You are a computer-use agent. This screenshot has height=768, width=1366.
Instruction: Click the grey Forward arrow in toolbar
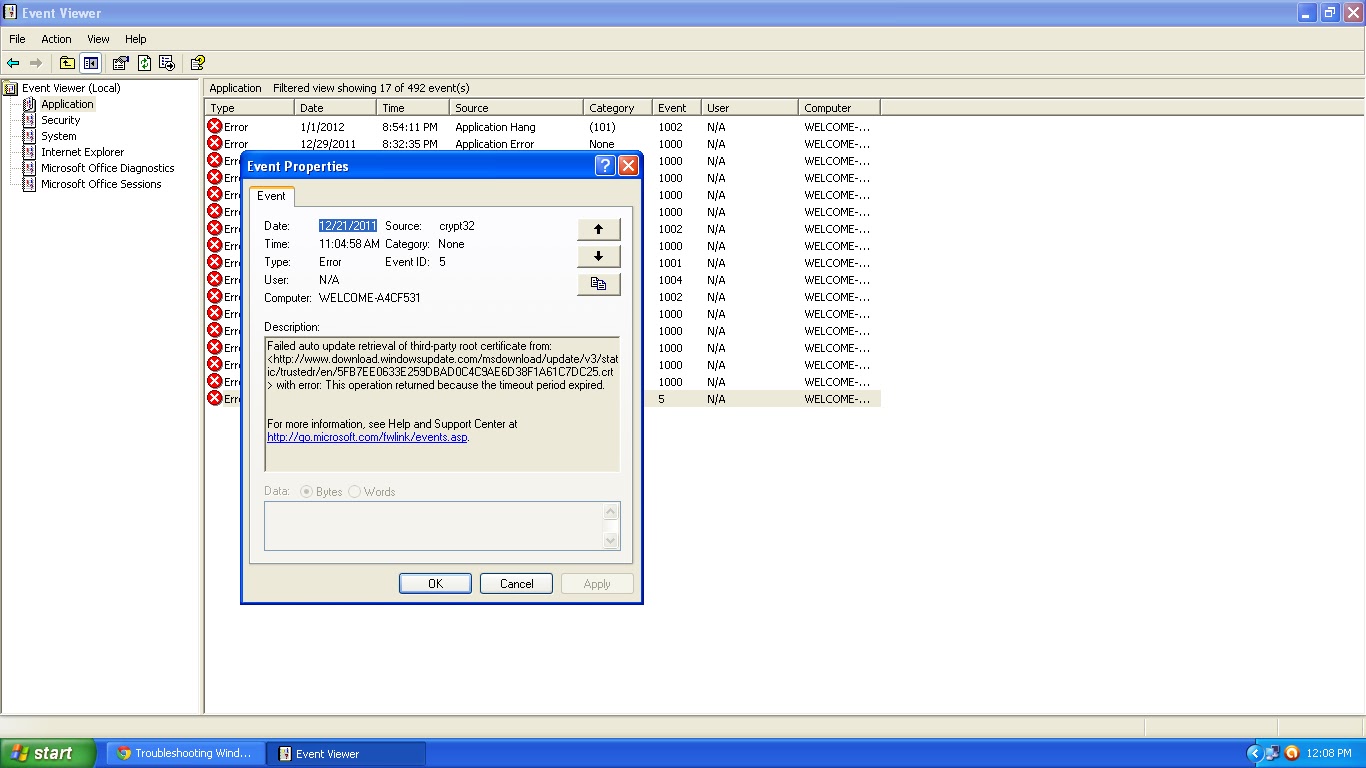36,63
